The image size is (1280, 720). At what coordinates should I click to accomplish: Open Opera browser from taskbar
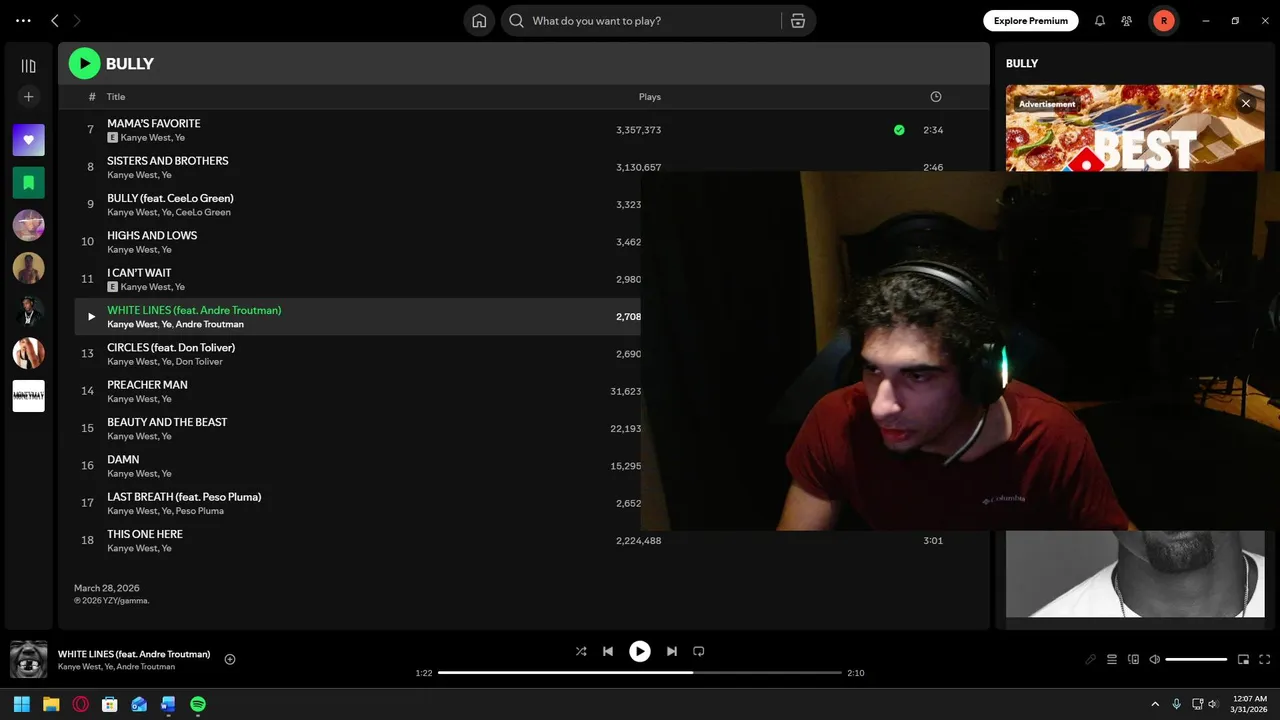[81, 704]
